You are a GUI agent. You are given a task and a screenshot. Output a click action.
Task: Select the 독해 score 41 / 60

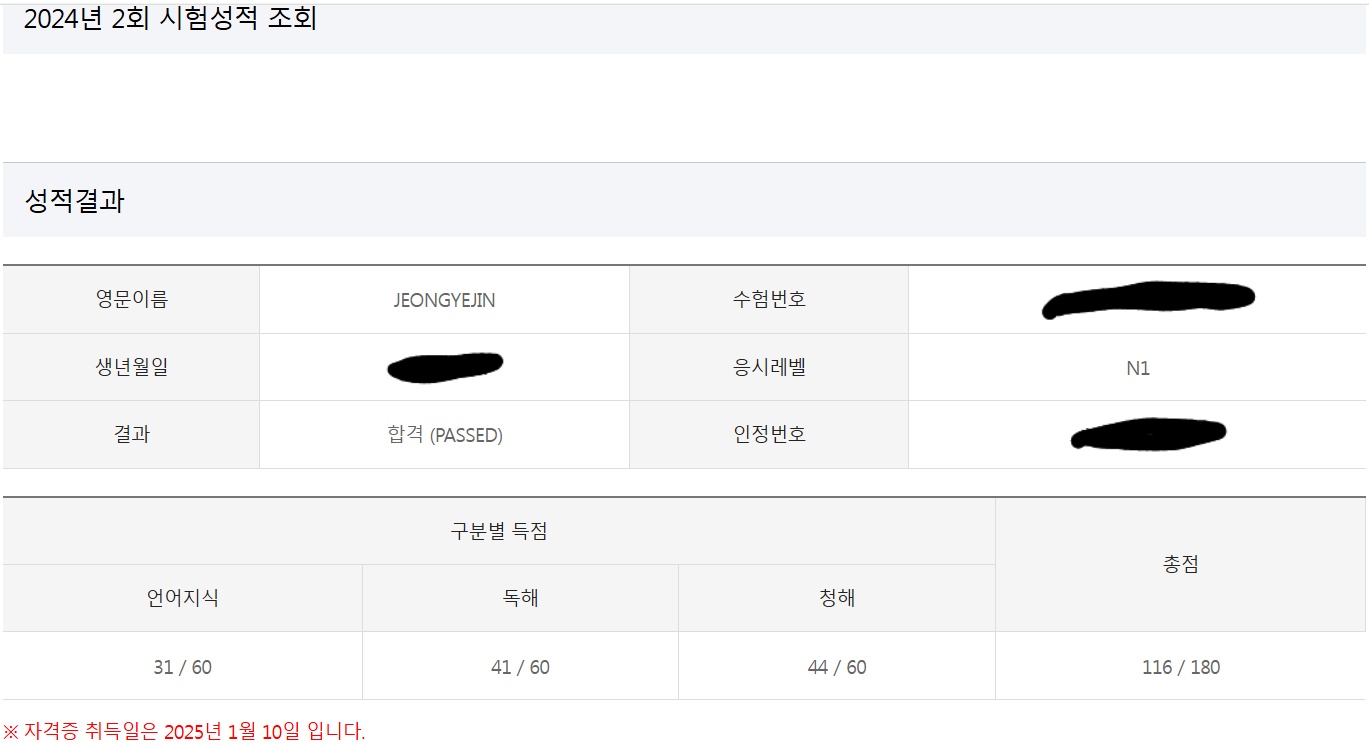520,667
